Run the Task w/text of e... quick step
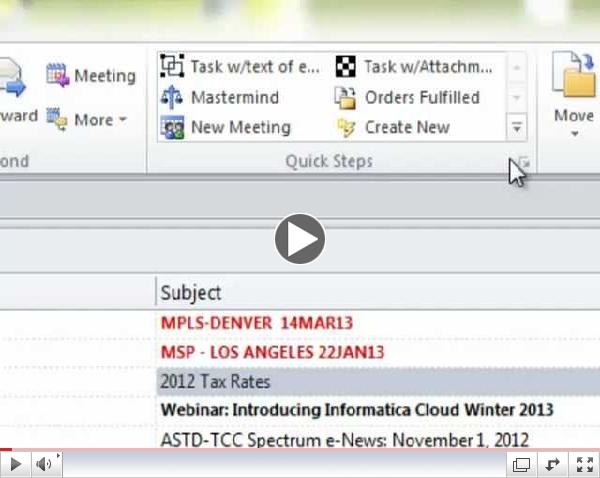The image size is (600, 478). click(255, 67)
